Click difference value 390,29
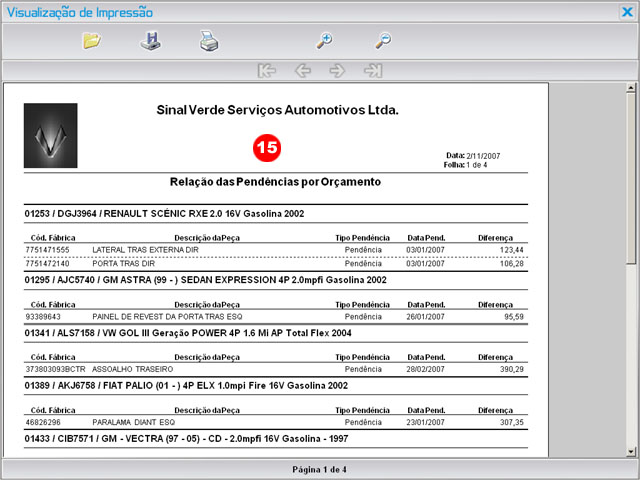The height and width of the screenshot is (480, 640). click(x=511, y=369)
